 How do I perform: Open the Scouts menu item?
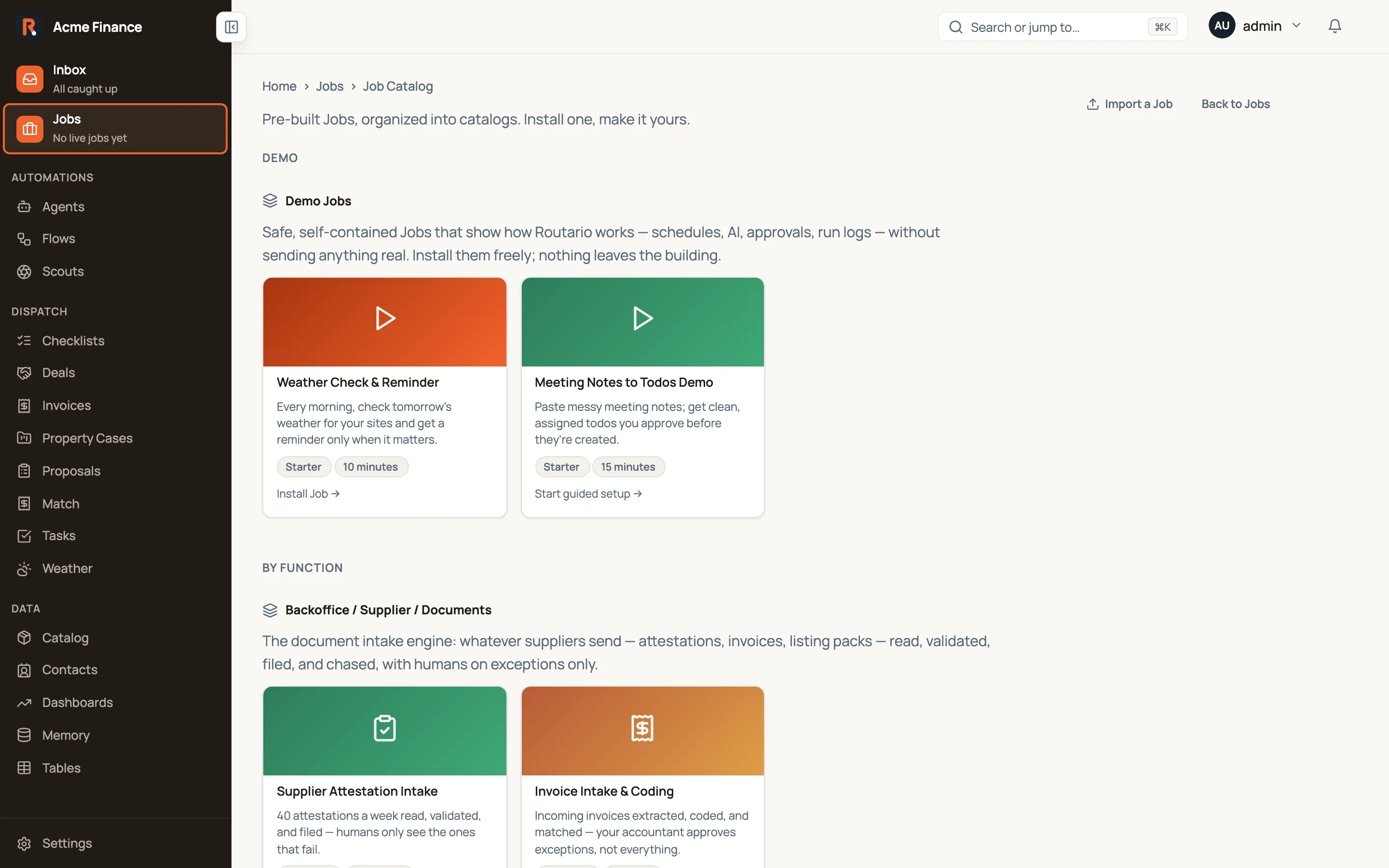(x=115, y=271)
